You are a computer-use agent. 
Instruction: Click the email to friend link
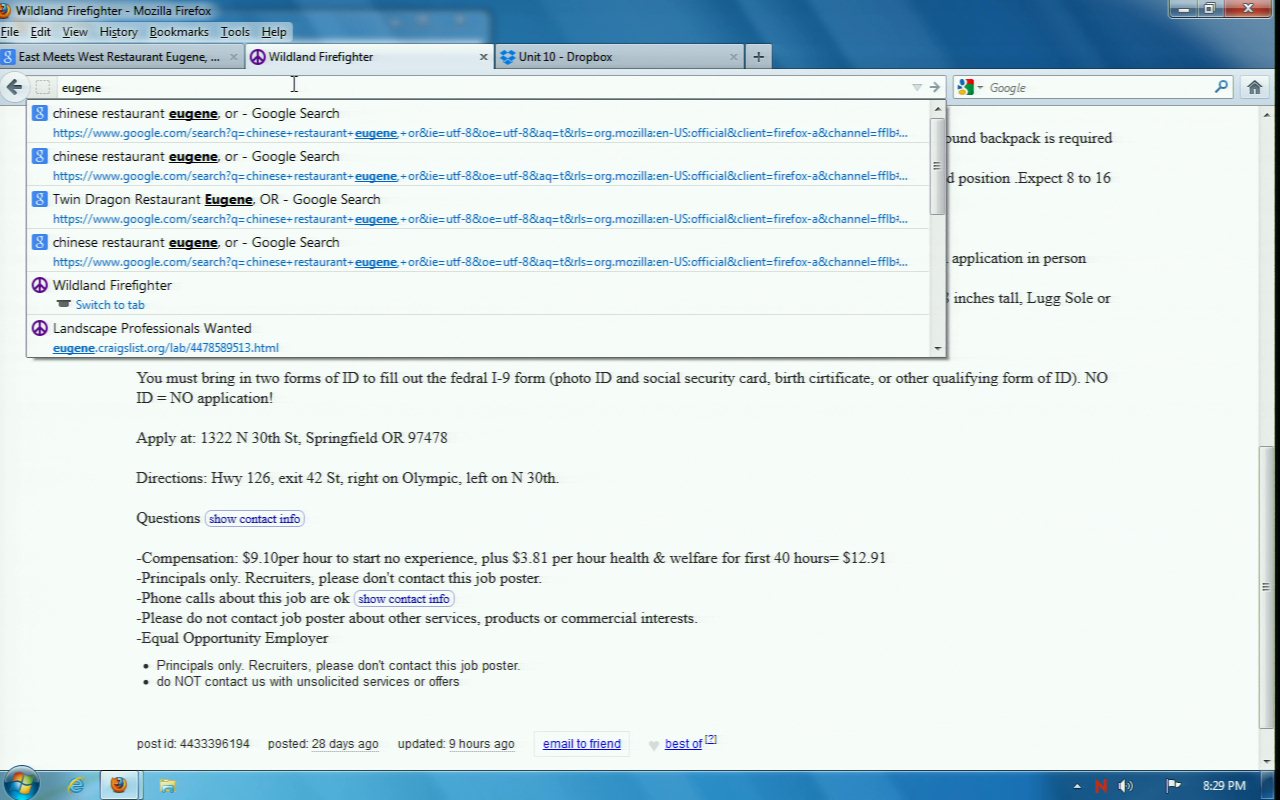click(581, 744)
